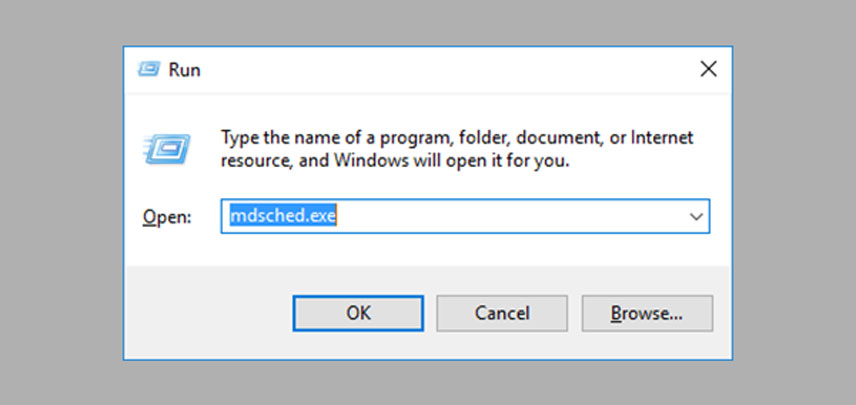This screenshot has height=405, width=856.
Task: Dismiss the dialog using Cancel
Action: (502, 313)
